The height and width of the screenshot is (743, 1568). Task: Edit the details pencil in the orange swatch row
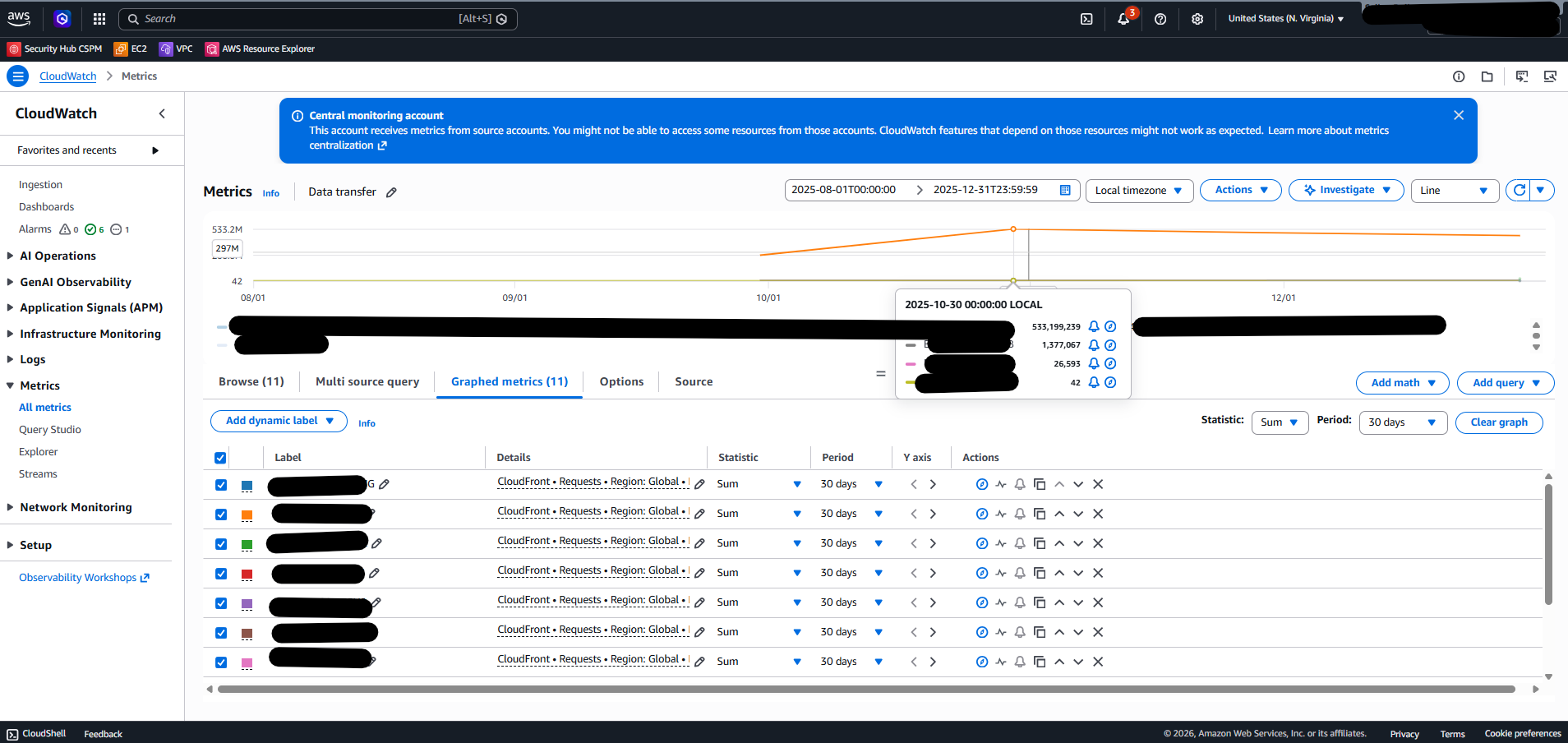tap(699, 514)
